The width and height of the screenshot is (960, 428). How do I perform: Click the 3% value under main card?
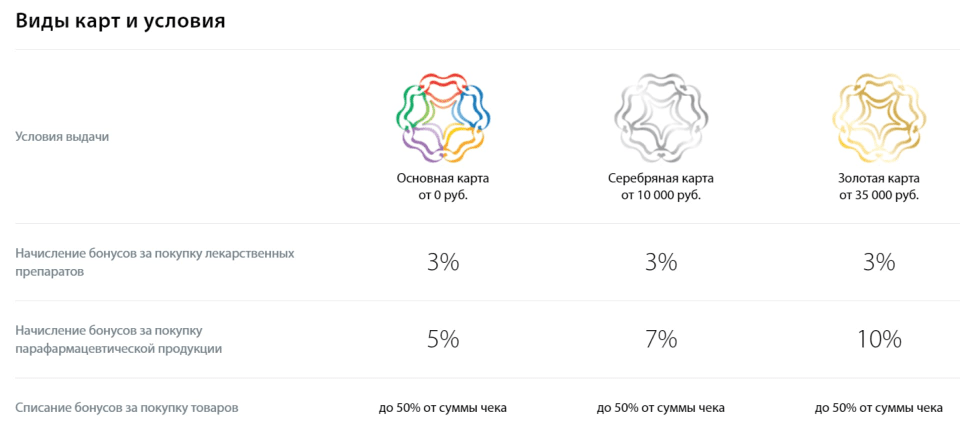click(442, 262)
